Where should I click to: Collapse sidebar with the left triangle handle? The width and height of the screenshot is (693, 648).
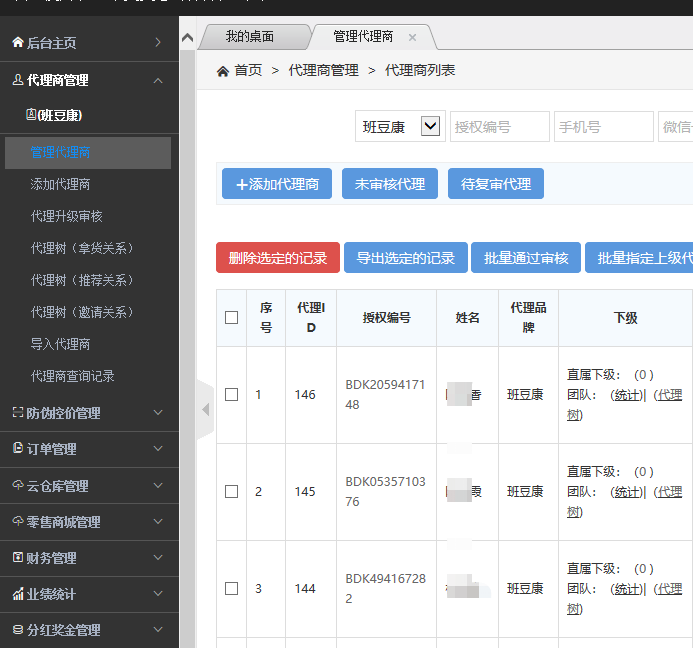(x=206, y=409)
